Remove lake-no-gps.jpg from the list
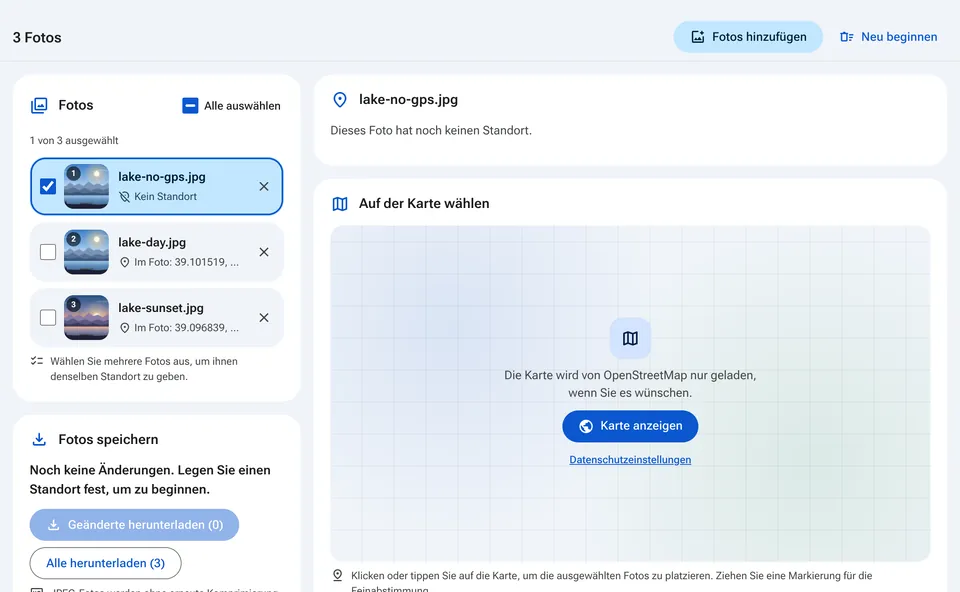 264,186
